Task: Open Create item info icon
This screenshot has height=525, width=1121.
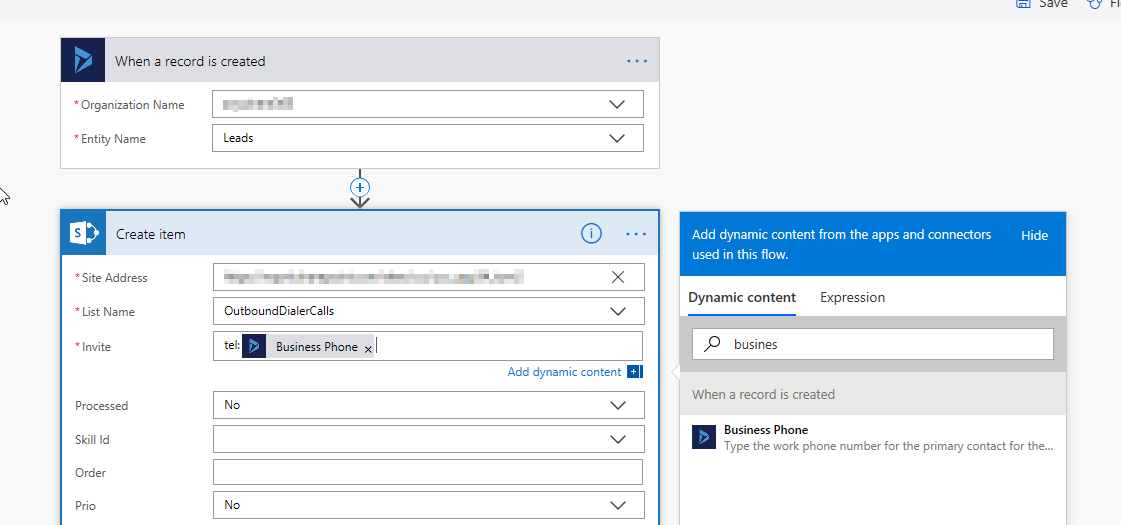Action: pos(591,233)
